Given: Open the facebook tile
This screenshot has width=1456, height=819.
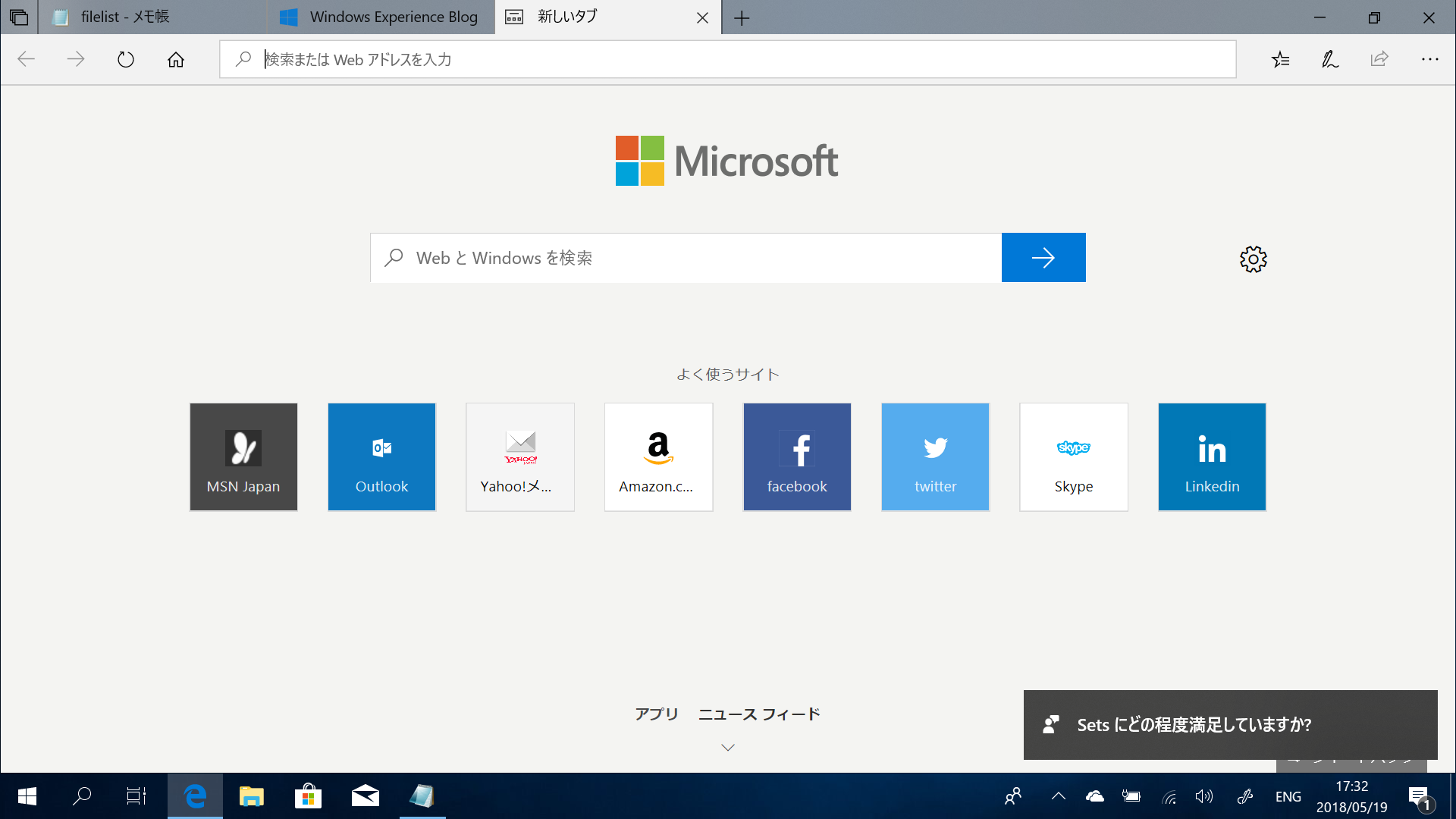Looking at the screenshot, I should click(797, 457).
